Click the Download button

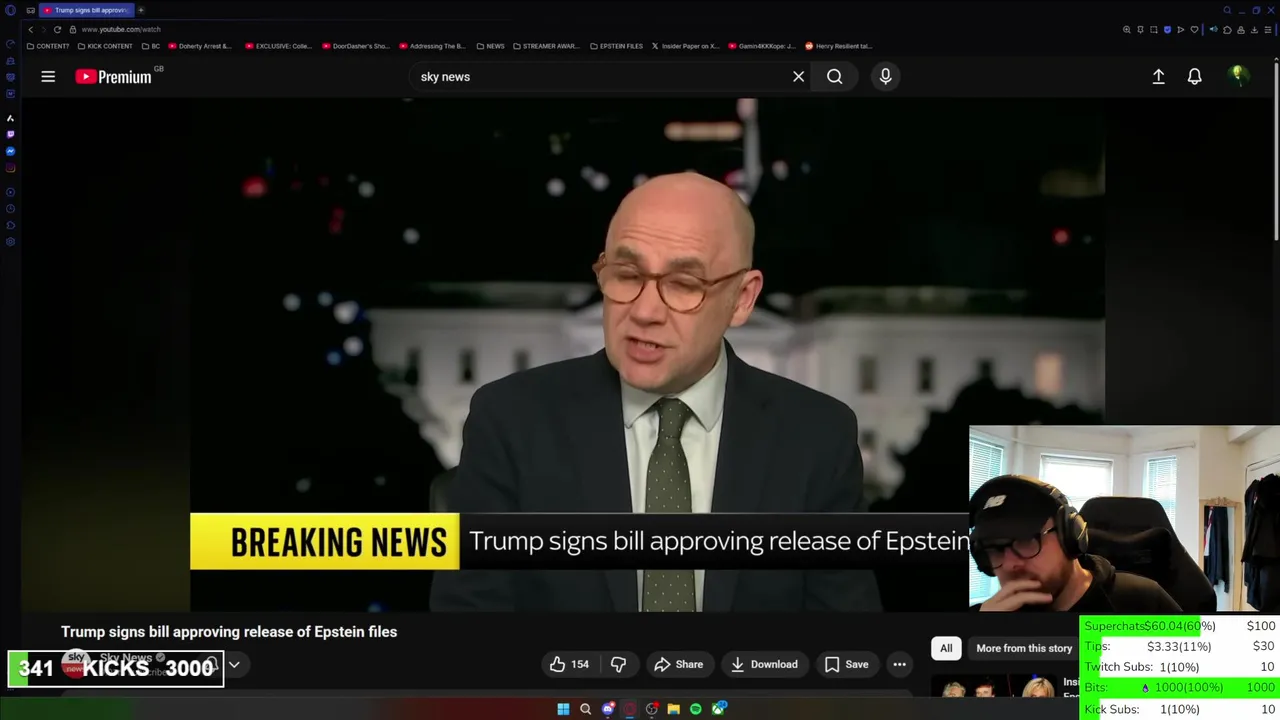pos(764,664)
